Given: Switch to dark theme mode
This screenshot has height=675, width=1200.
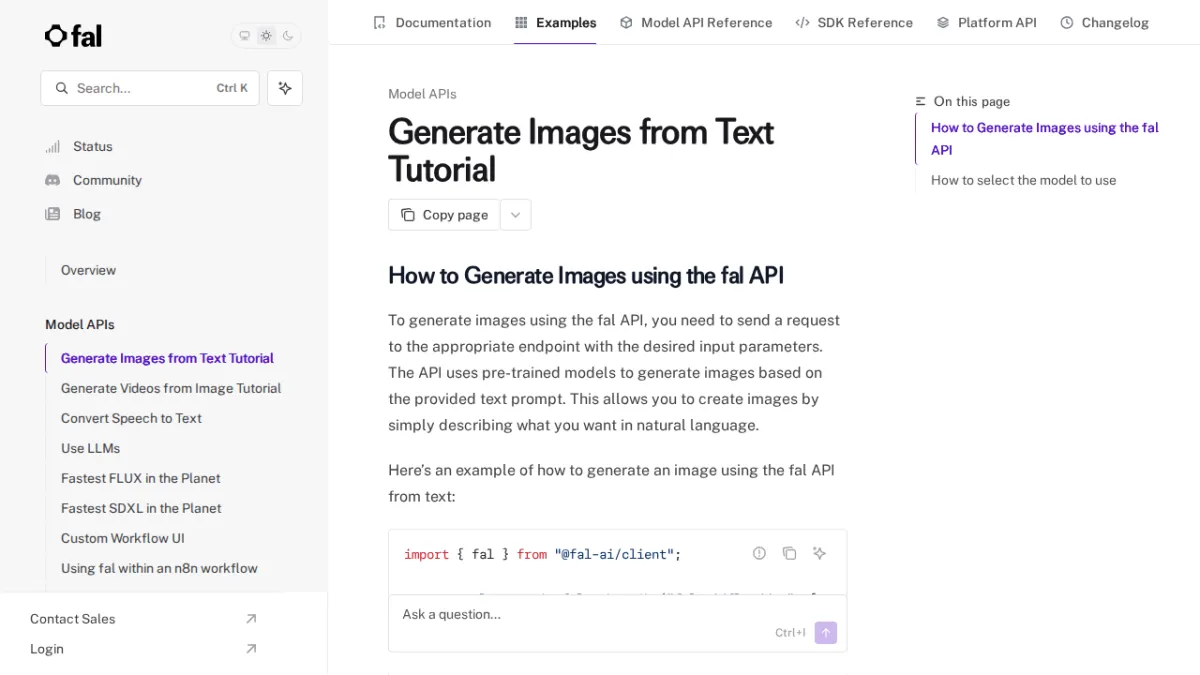Looking at the screenshot, I should (288, 36).
